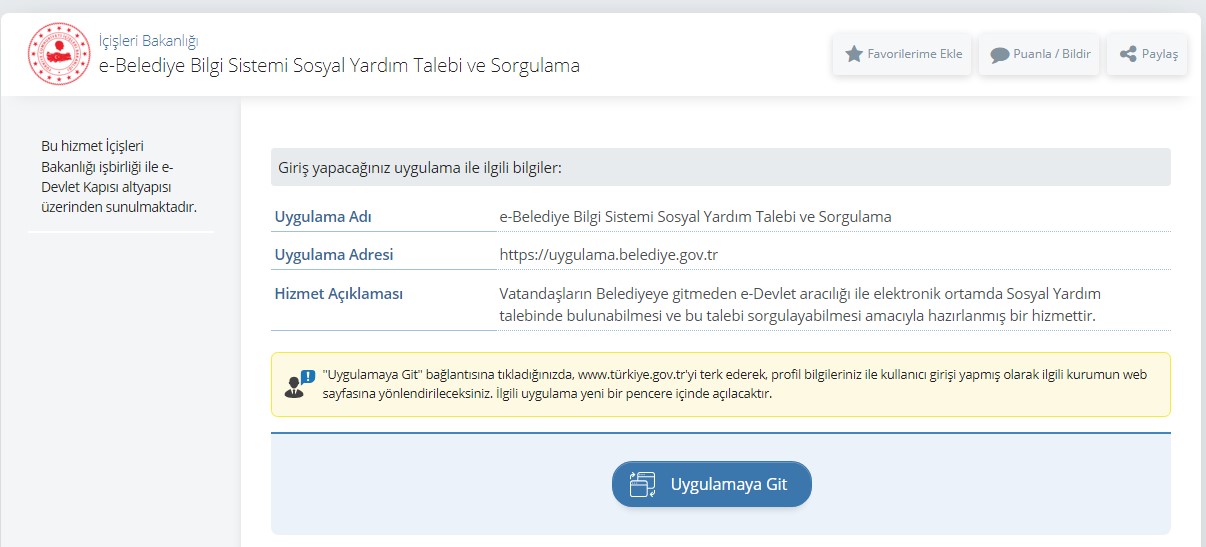Click the Uygulama Adı value text
Screen dimensions: 1206x547
tap(695, 216)
